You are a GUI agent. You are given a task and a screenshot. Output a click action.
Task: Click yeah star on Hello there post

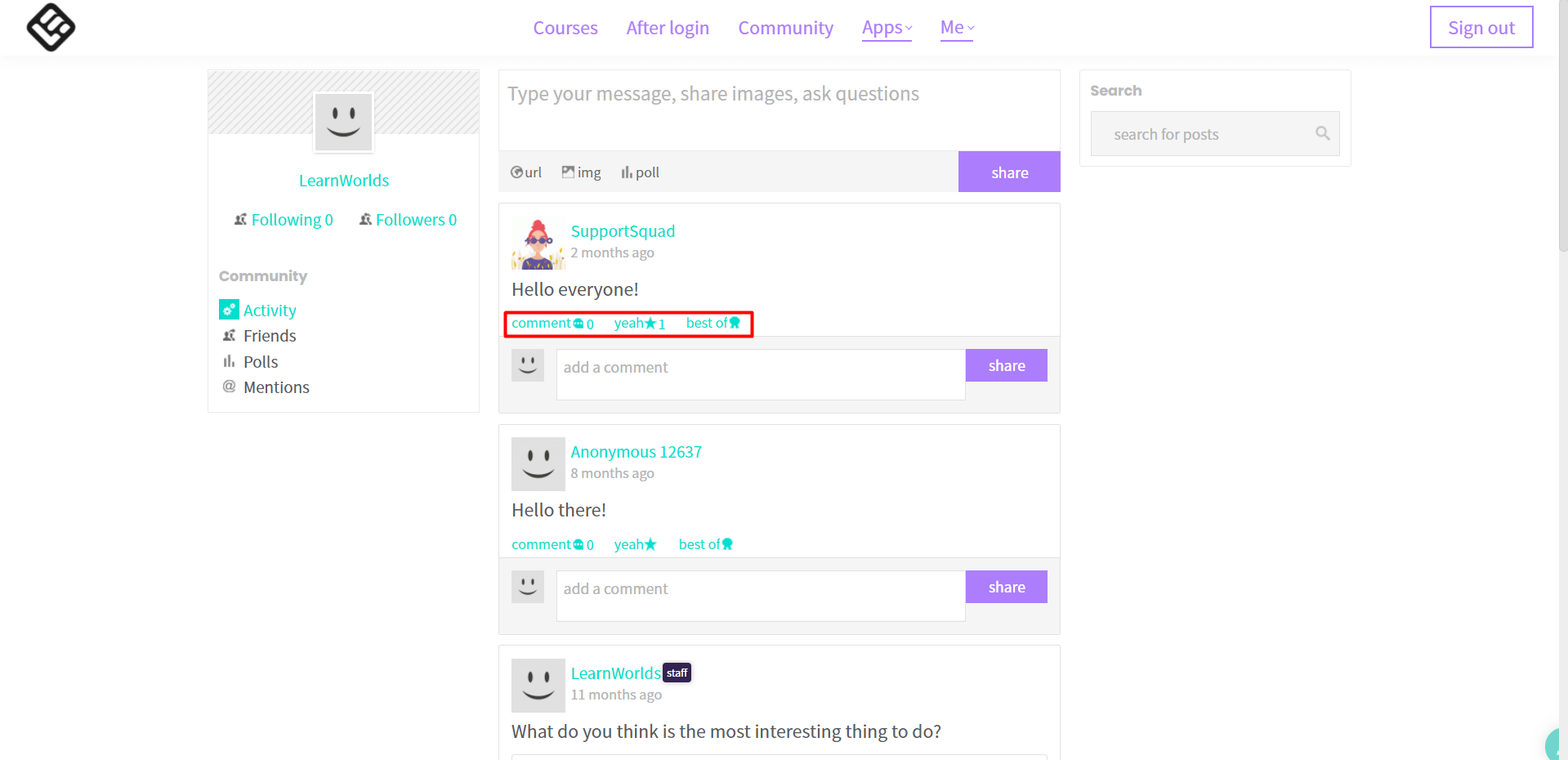(636, 544)
